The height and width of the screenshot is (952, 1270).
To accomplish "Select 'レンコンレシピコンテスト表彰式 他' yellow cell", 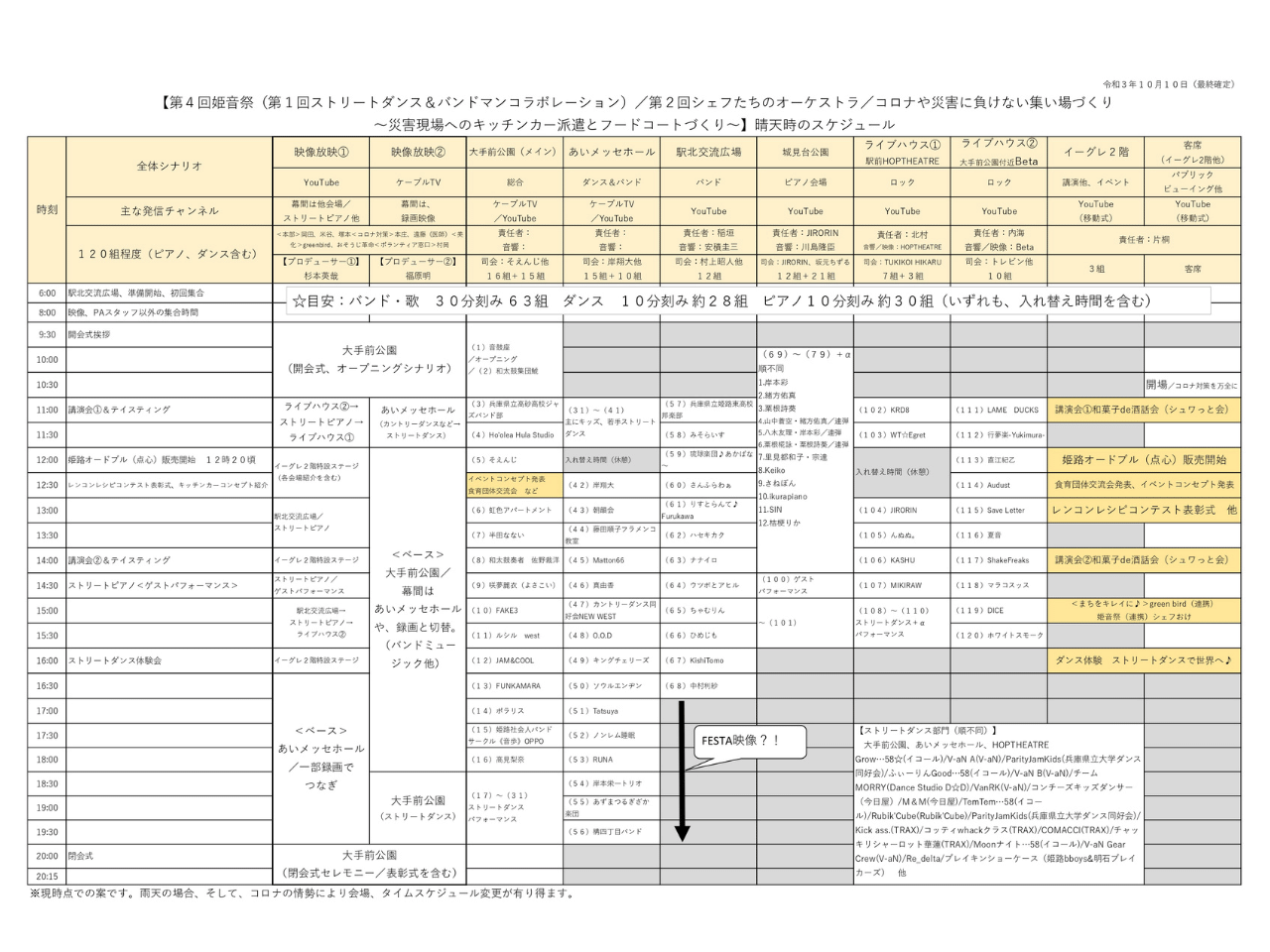I will pos(1144,511).
